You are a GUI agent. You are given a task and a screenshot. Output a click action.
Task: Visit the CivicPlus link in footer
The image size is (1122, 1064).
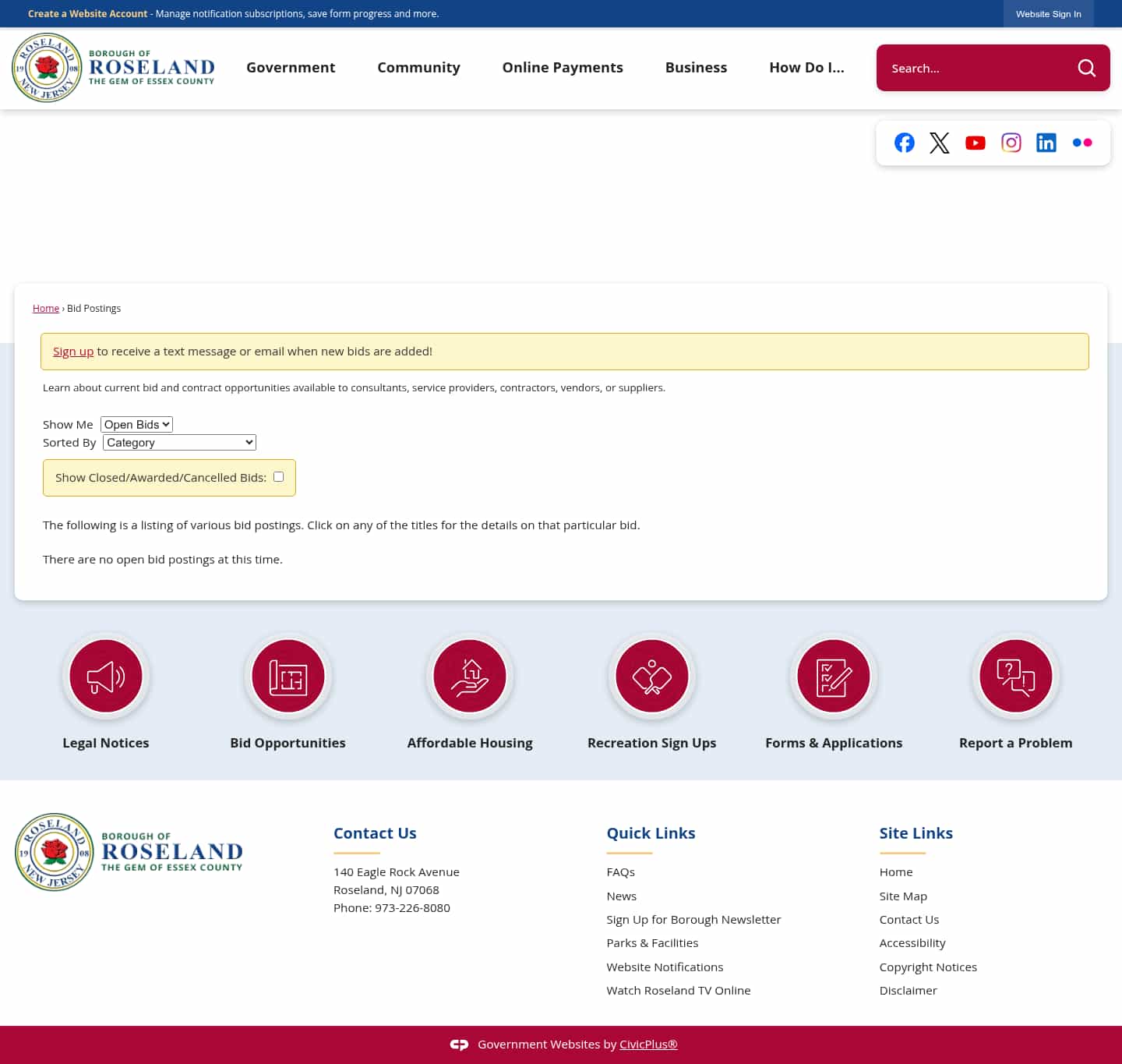coord(647,1044)
